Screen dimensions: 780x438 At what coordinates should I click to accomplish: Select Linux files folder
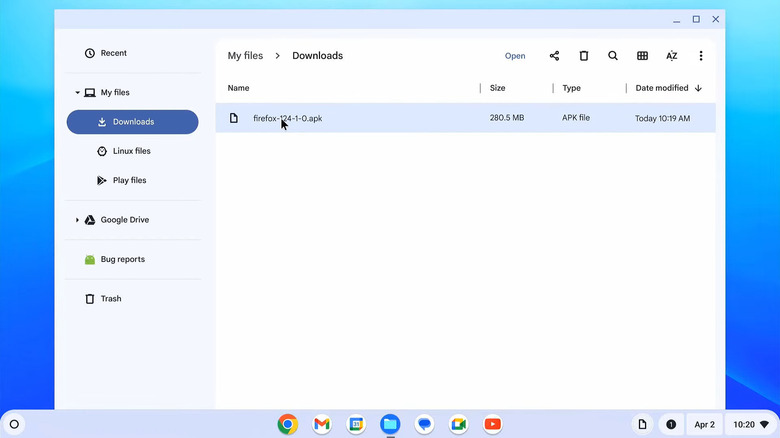[131, 151]
